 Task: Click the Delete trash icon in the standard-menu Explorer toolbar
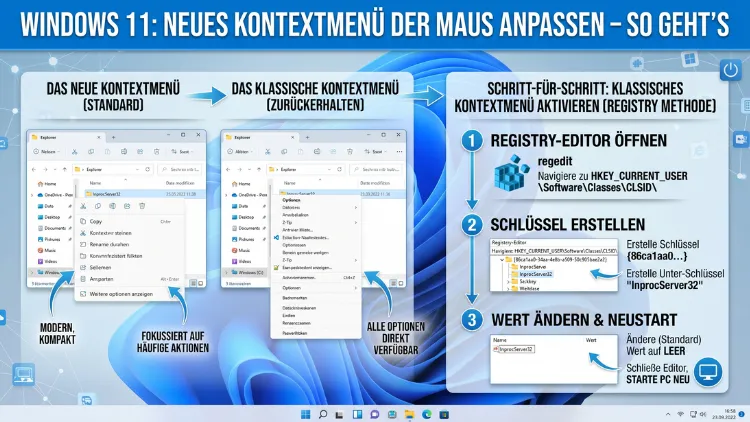[156, 152]
